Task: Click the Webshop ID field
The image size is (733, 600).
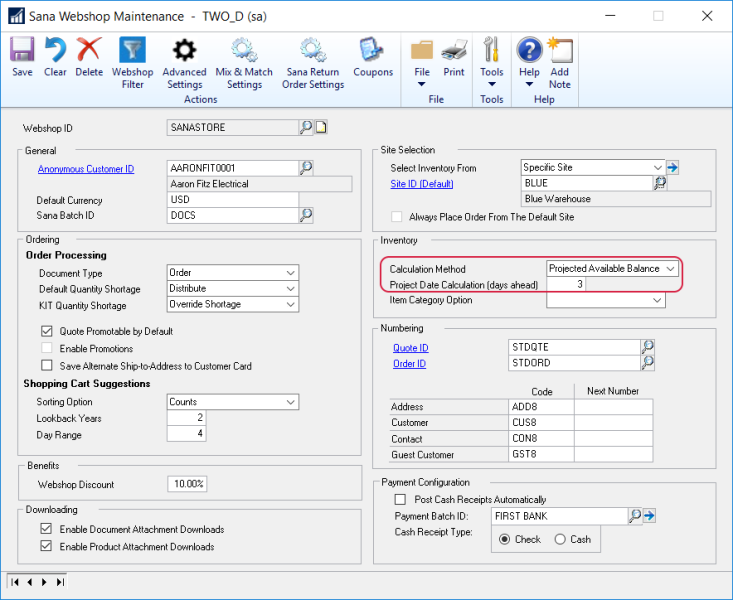Action: pos(233,127)
